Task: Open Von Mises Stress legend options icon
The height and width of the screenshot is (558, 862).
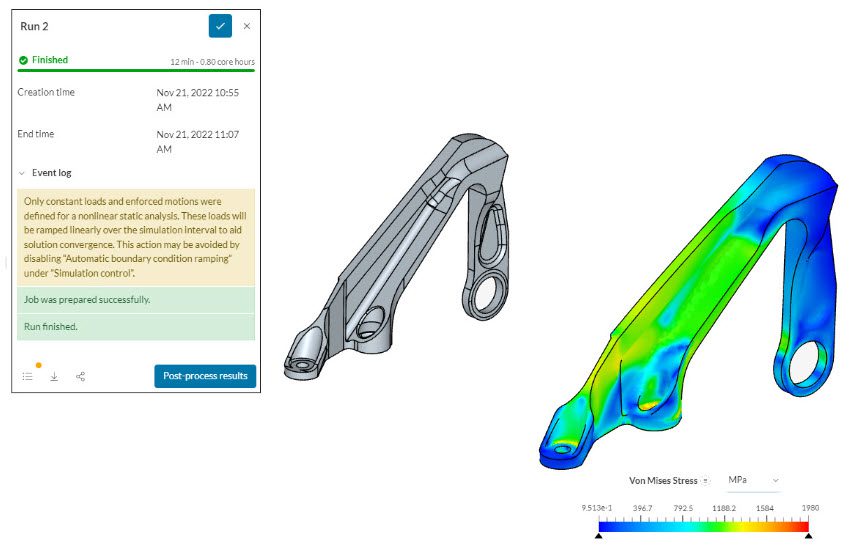Action: click(x=706, y=481)
